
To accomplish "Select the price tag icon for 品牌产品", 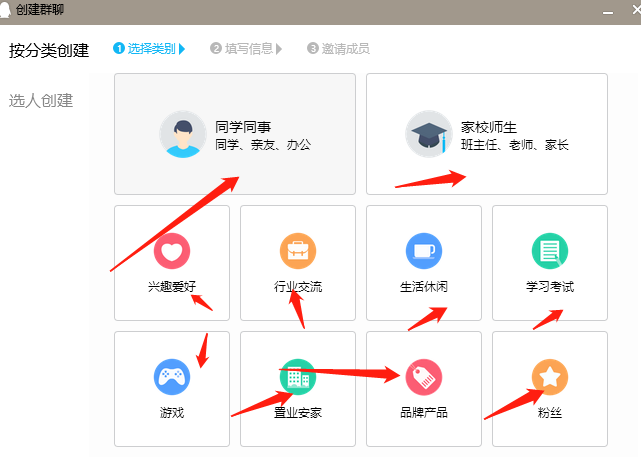I will (x=424, y=377).
